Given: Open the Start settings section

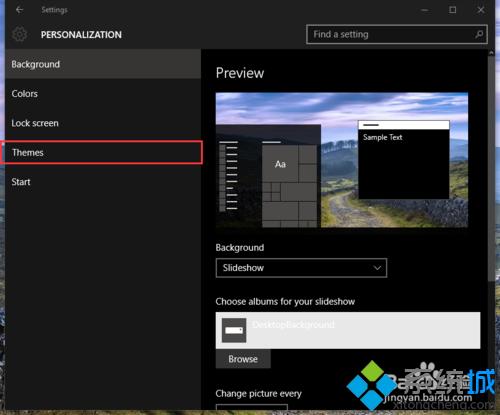Looking at the screenshot, I should 103,182.
